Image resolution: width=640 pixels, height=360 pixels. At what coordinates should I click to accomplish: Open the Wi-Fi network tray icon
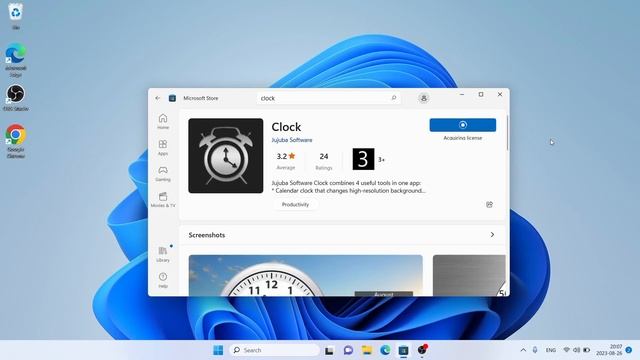(567, 350)
